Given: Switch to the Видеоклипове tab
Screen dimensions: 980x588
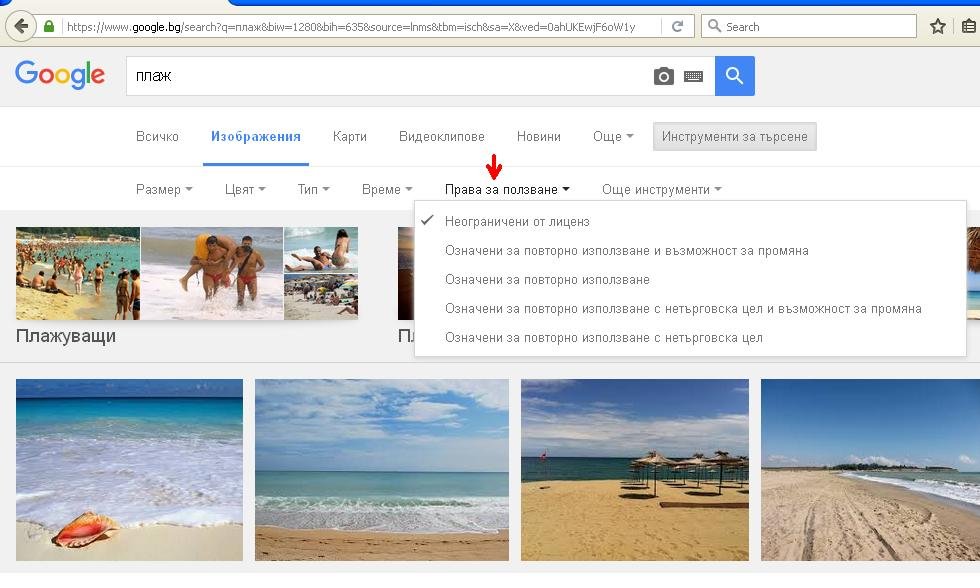Looking at the screenshot, I should 441,136.
